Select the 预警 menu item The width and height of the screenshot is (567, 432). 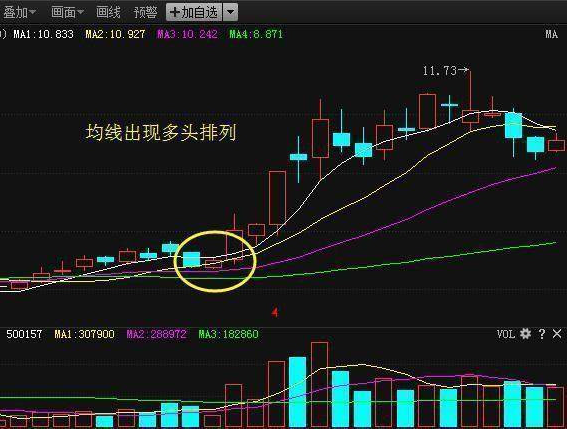(x=145, y=12)
